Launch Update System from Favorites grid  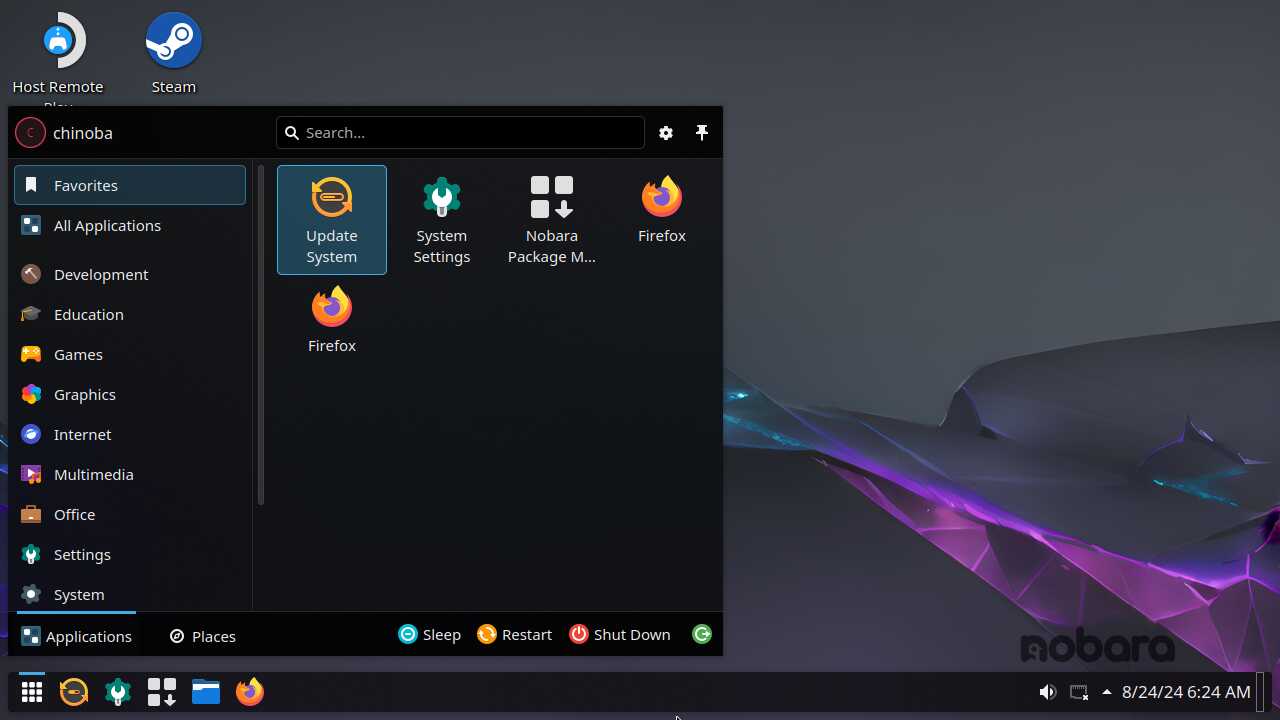(x=332, y=220)
